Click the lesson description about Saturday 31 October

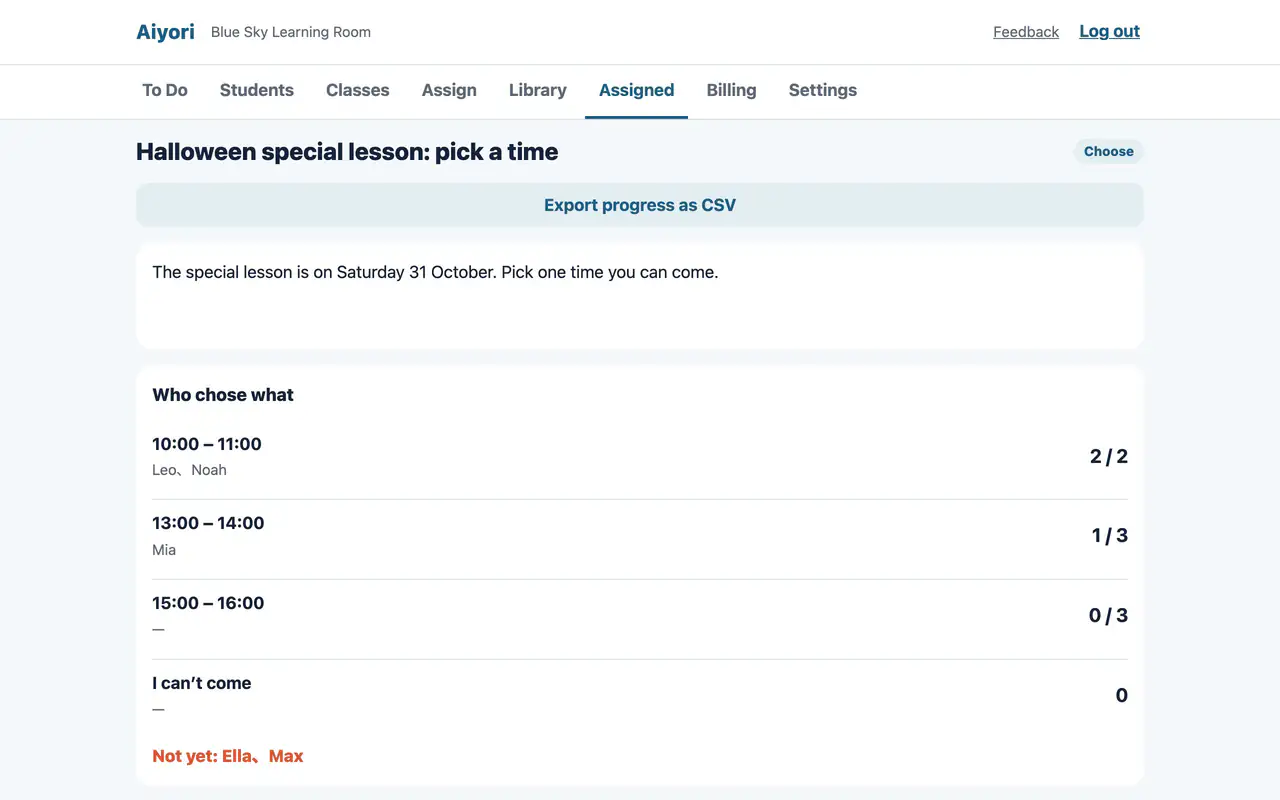[435, 272]
